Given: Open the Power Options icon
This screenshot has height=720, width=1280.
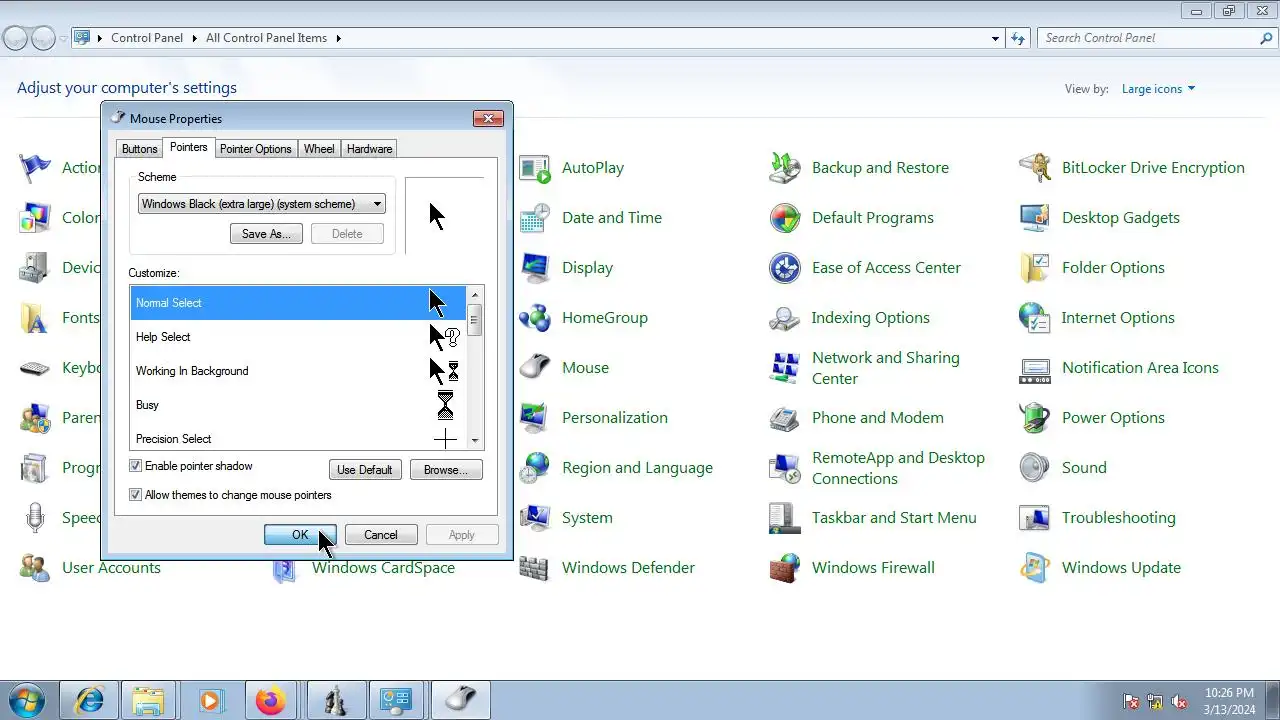Looking at the screenshot, I should click(x=1035, y=418).
